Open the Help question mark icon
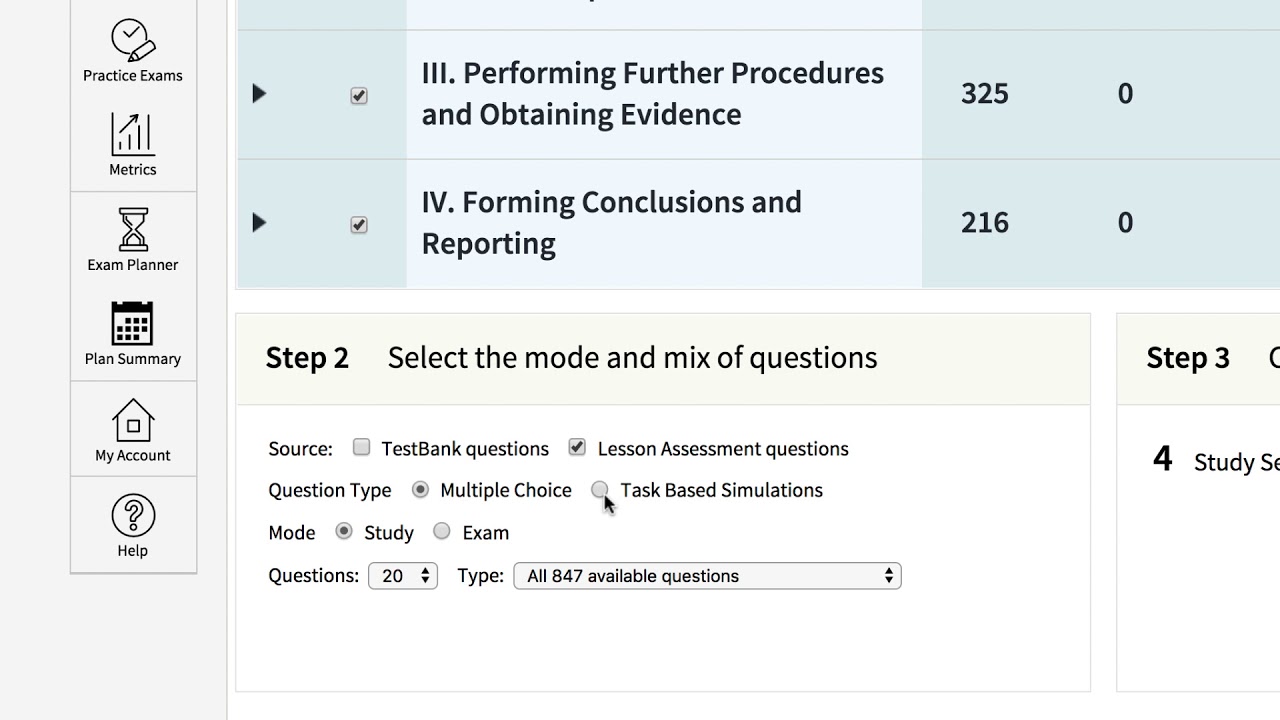 132,515
